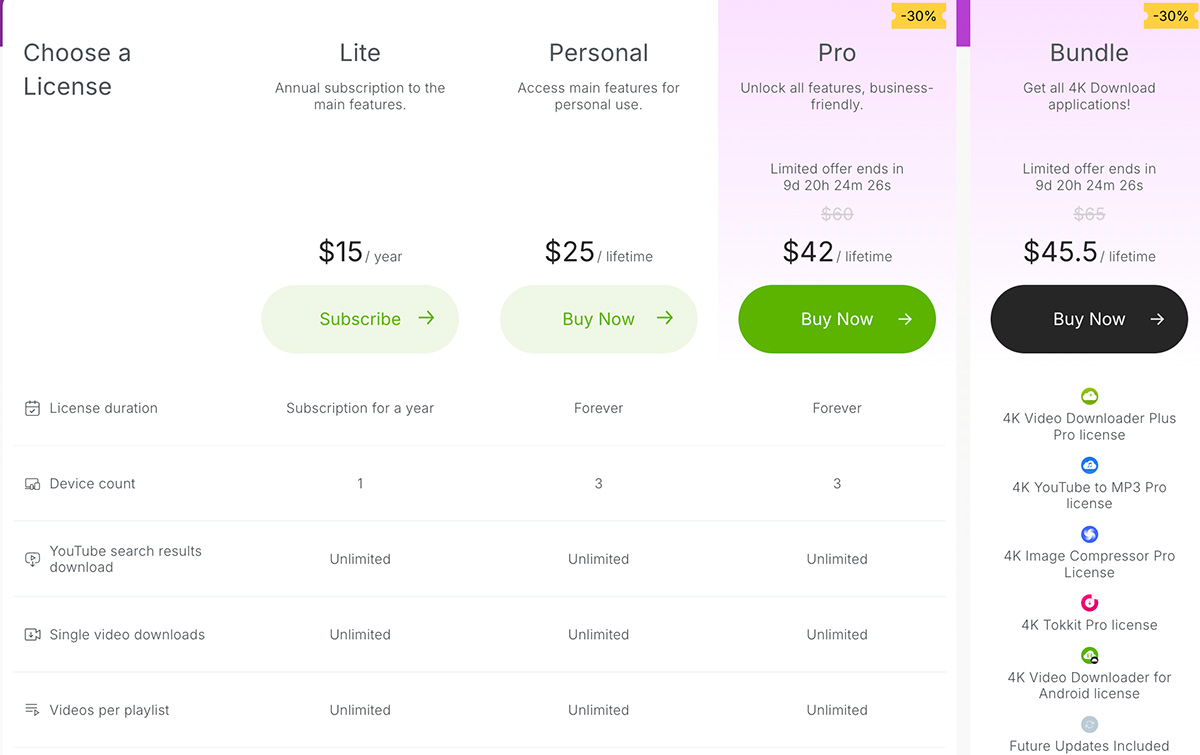Click the 4K Video Downloader Plus icon
Screen dimensions: 1200x755
pos(1089,396)
